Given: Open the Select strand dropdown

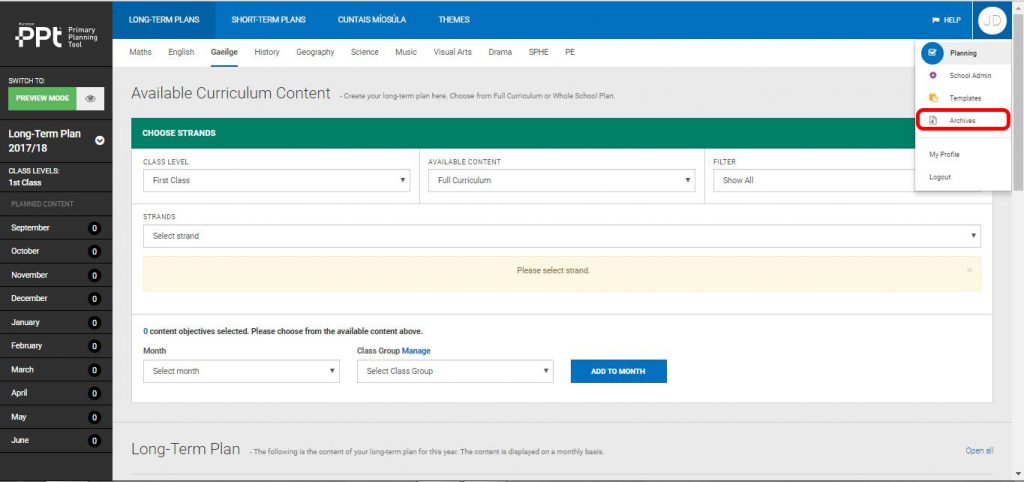Looking at the screenshot, I should 562,236.
